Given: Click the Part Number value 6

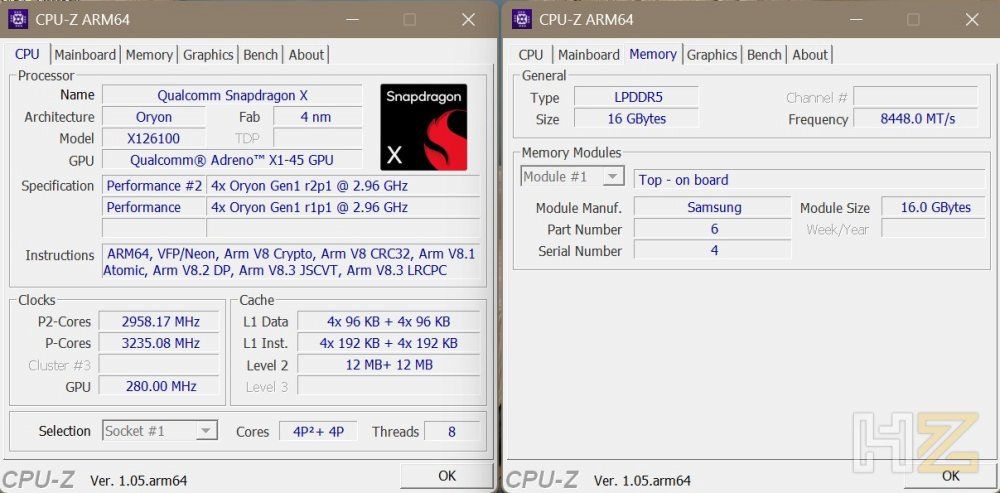Looking at the screenshot, I should [712, 229].
